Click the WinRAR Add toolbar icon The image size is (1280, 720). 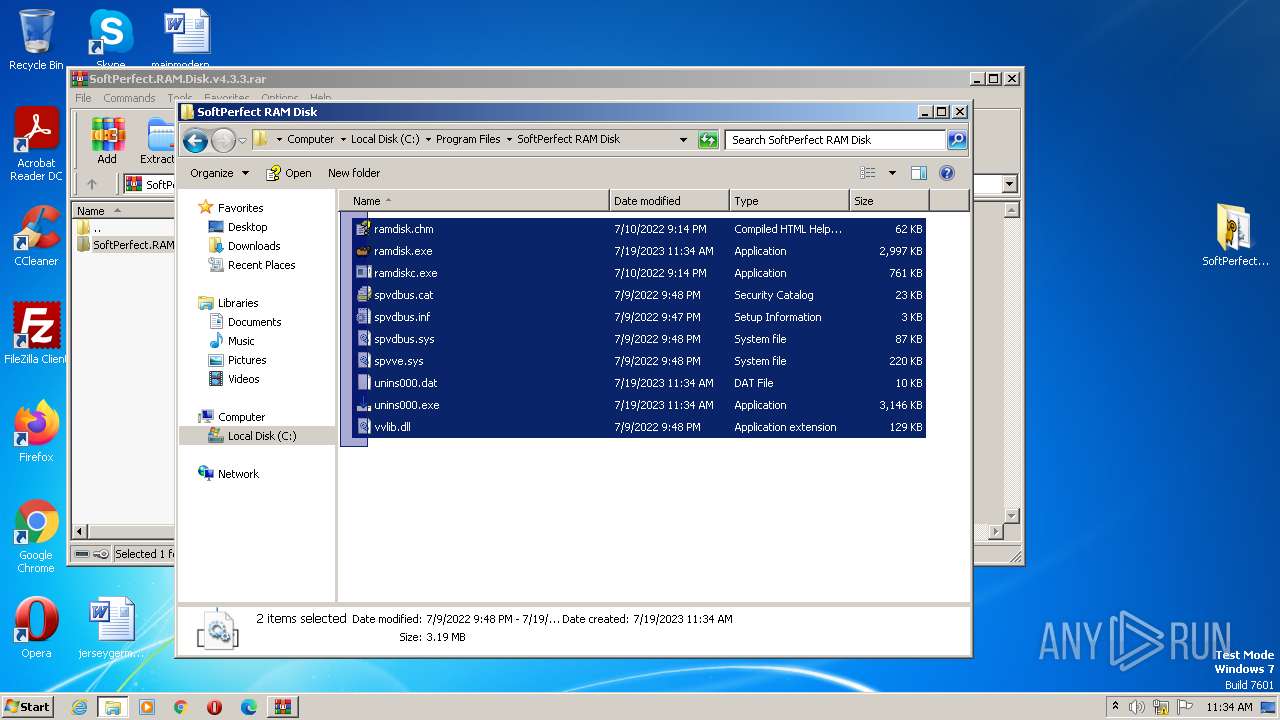(107, 141)
